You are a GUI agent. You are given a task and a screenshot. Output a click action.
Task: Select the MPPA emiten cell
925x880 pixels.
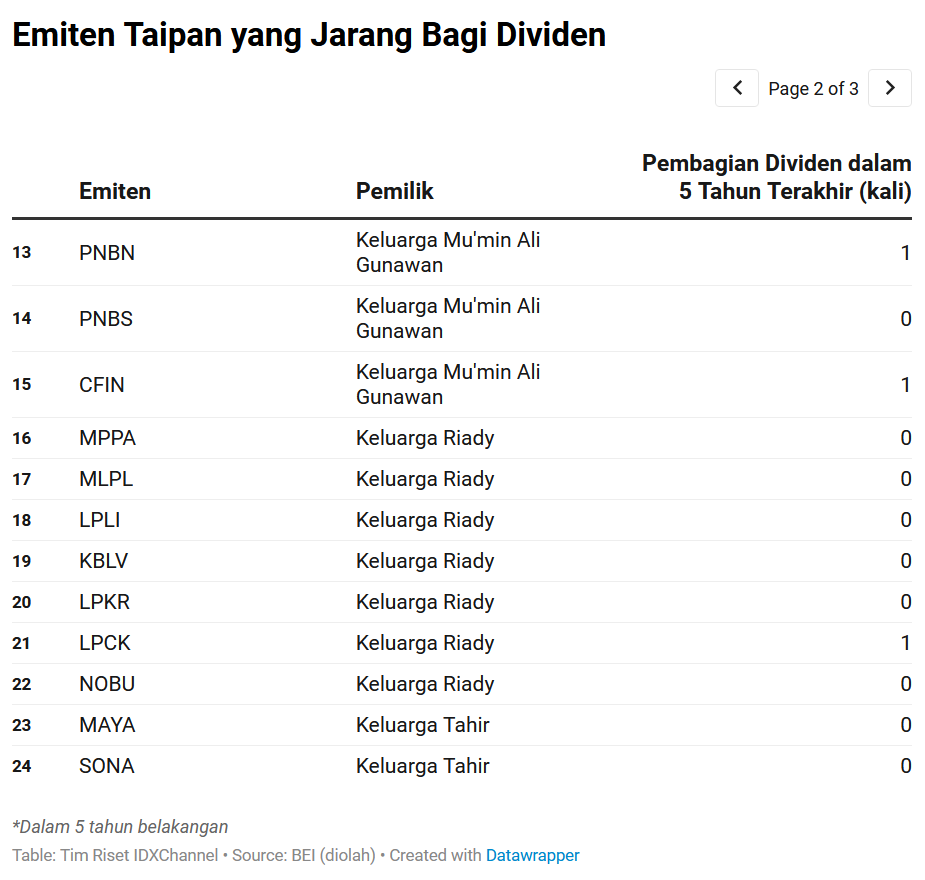coord(107,438)
